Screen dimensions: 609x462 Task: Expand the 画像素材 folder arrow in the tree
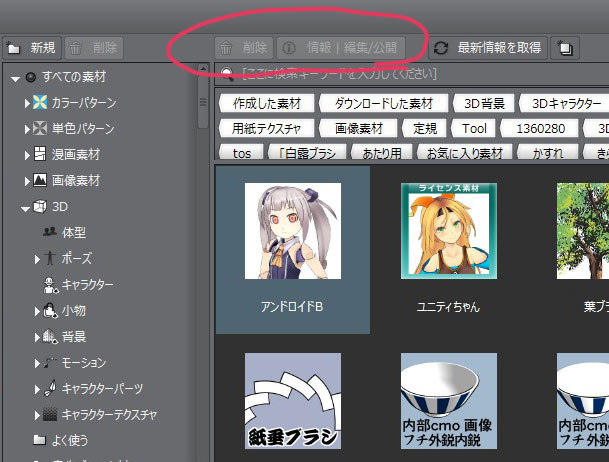27,181
